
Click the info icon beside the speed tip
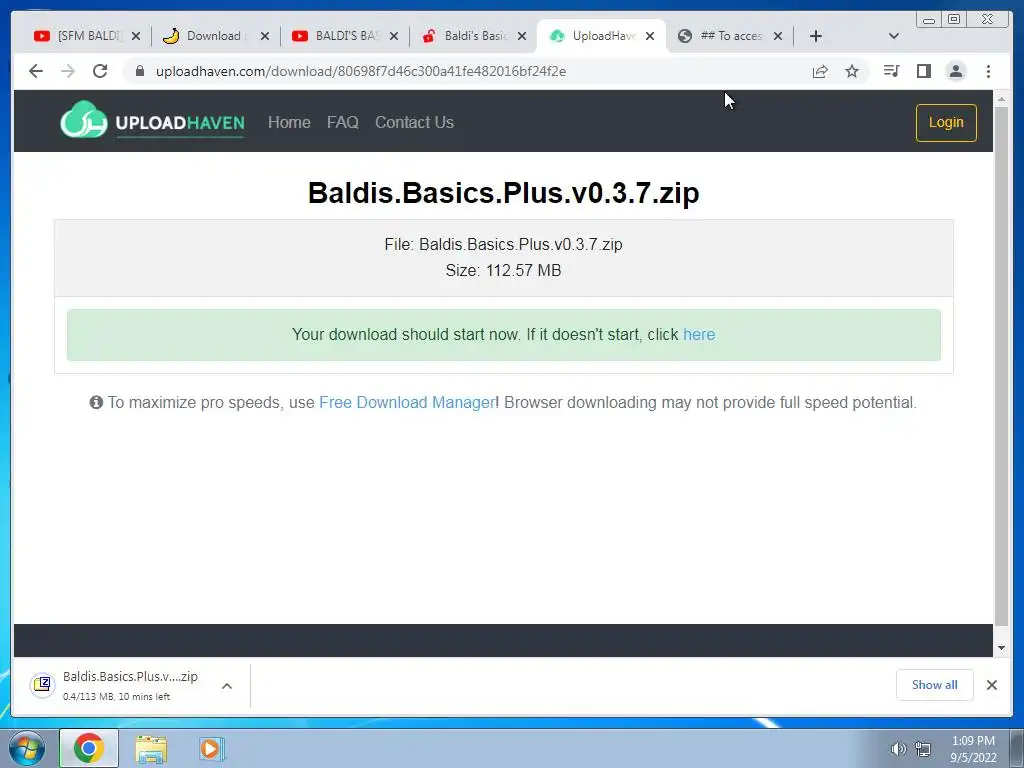[x=96, y=402]
